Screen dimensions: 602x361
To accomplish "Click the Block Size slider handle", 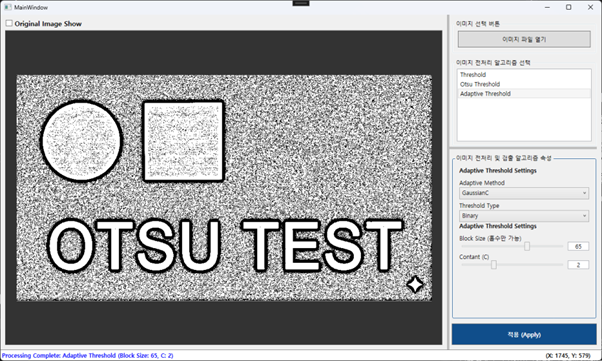I will (x=527, y=246).
